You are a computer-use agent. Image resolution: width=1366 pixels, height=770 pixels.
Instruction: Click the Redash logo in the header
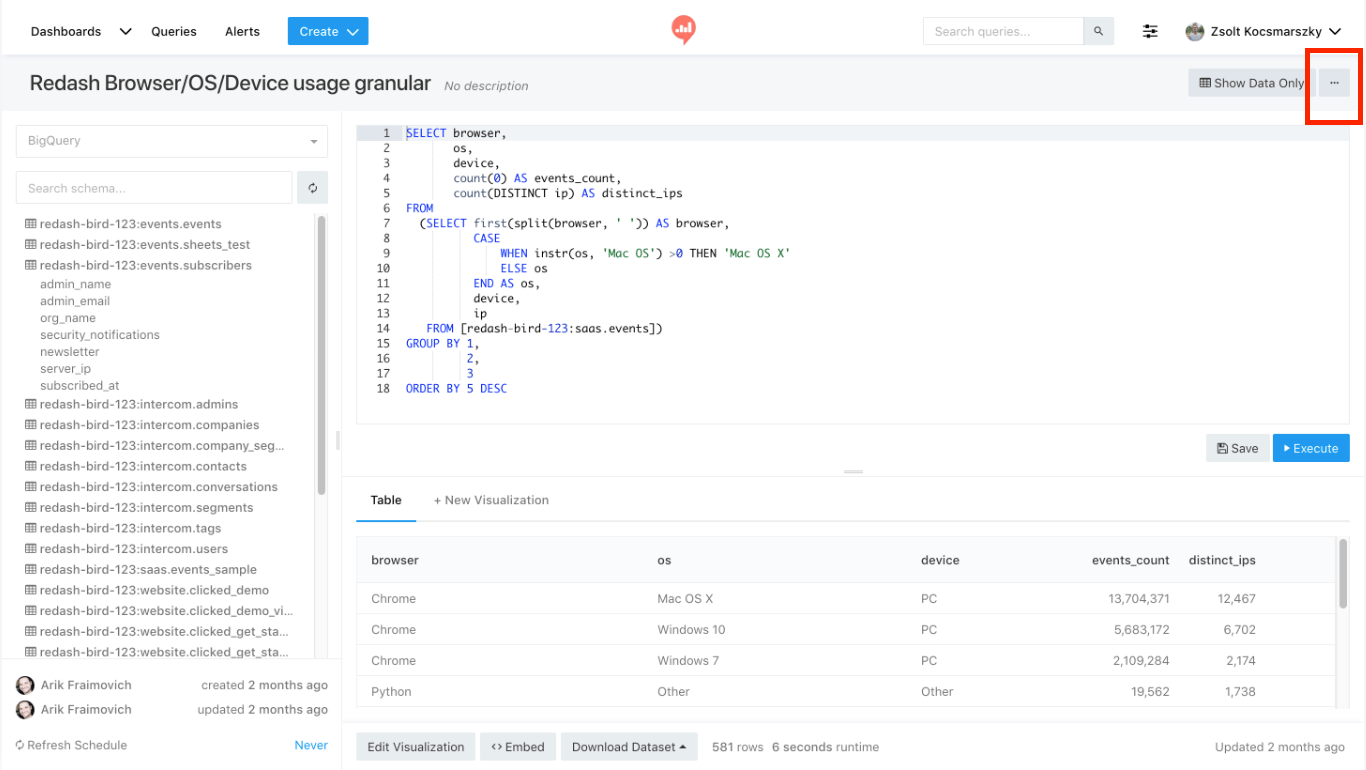tap(683, 30)
